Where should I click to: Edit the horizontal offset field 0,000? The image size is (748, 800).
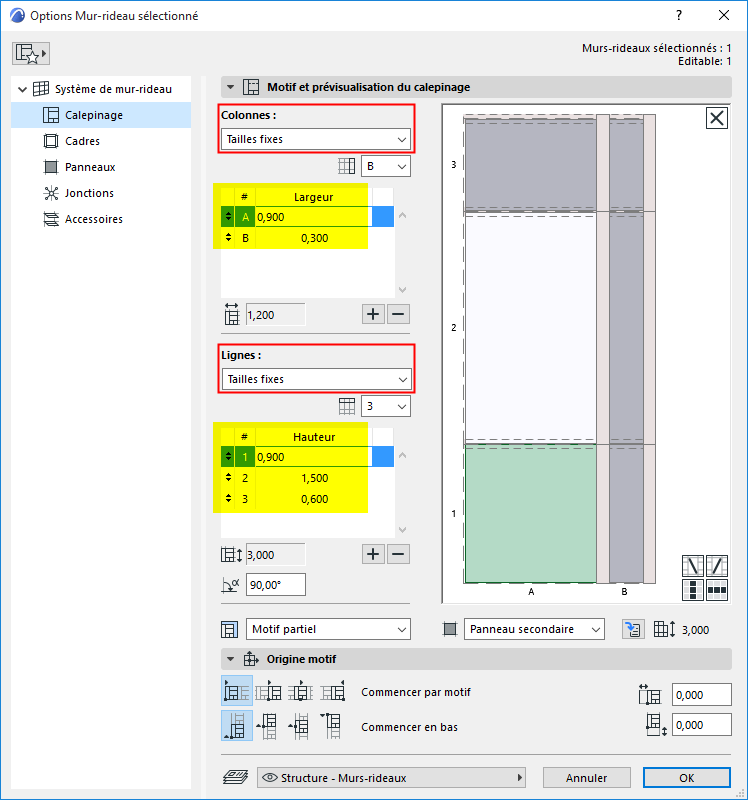tap(702, 695)
